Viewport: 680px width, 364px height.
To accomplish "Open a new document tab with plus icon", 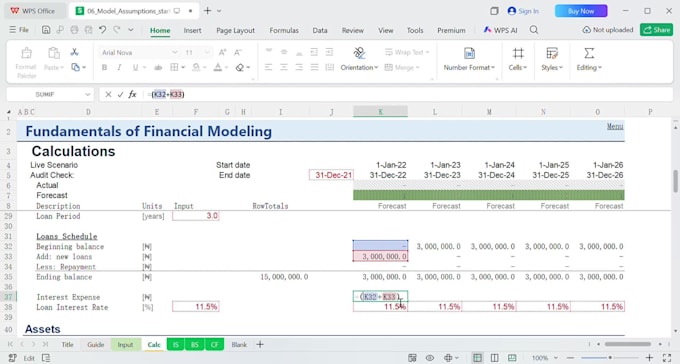I will click(x=207, y=11).
